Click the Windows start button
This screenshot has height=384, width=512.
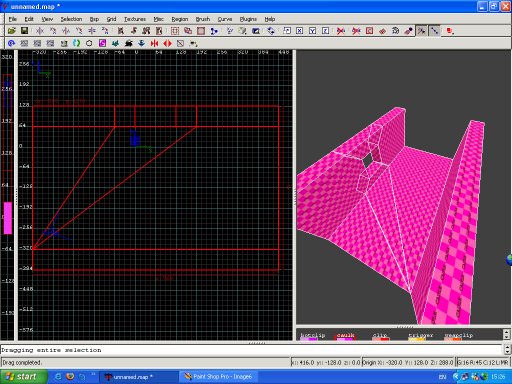pos(23,377)
